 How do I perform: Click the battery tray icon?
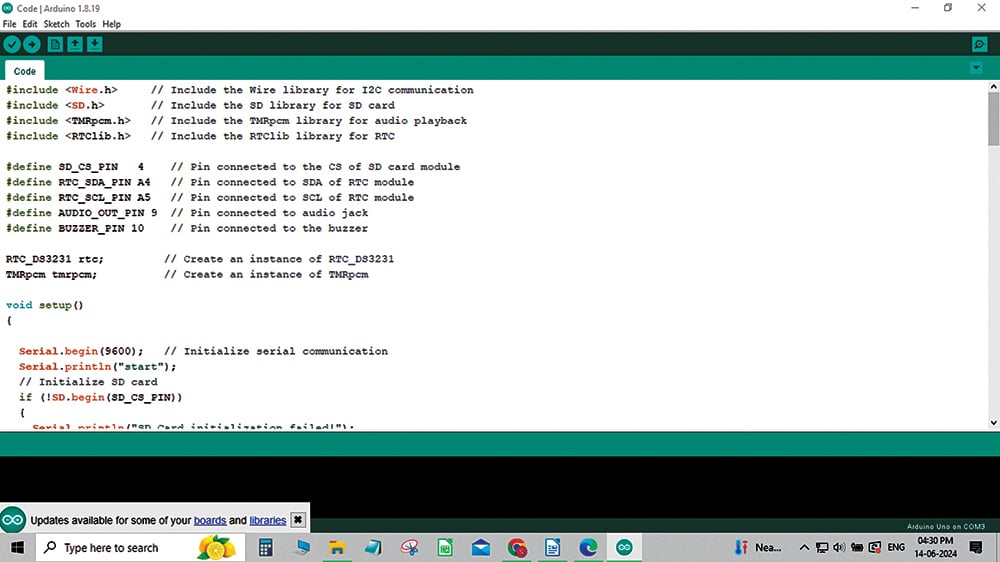(x=857, y=547)
